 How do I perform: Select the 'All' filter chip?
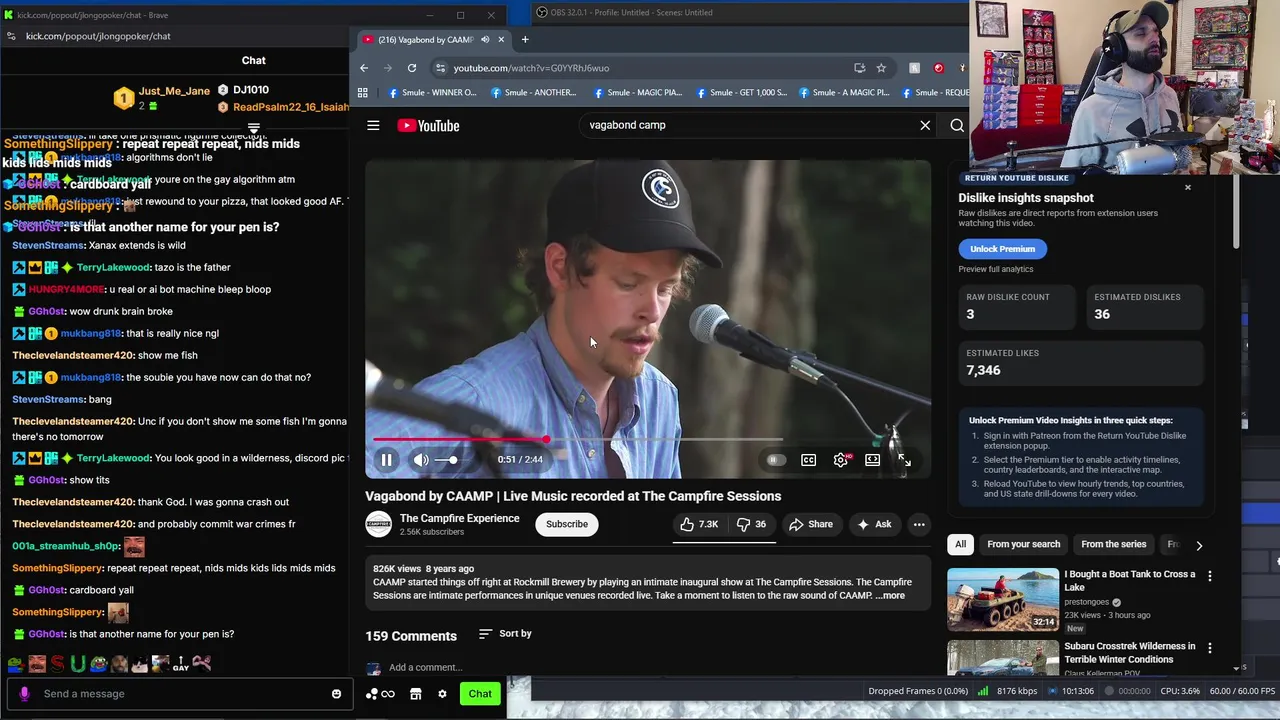pyautogui.click(x=960, y=544)
